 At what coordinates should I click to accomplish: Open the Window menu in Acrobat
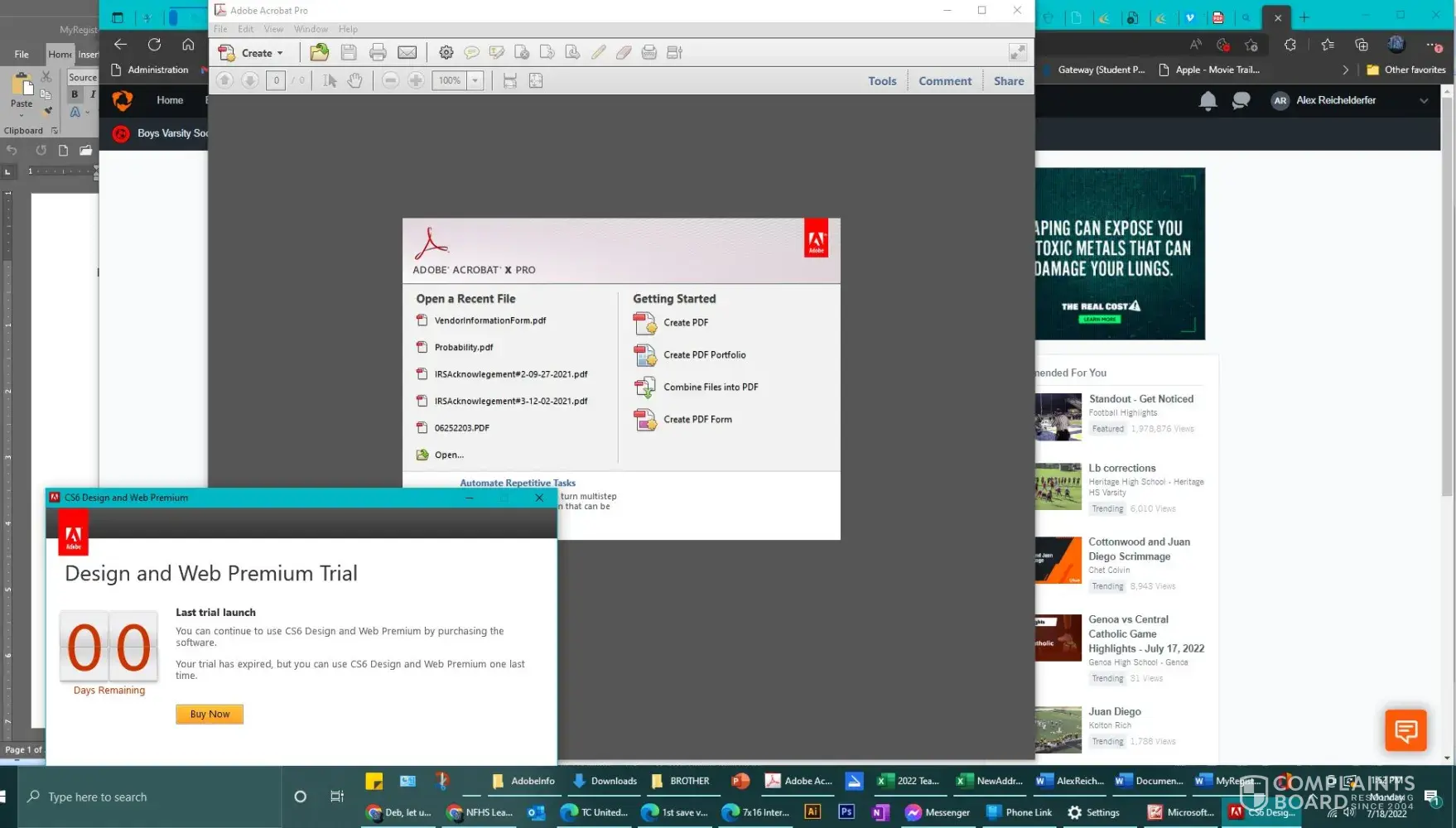tap(311, 29)
